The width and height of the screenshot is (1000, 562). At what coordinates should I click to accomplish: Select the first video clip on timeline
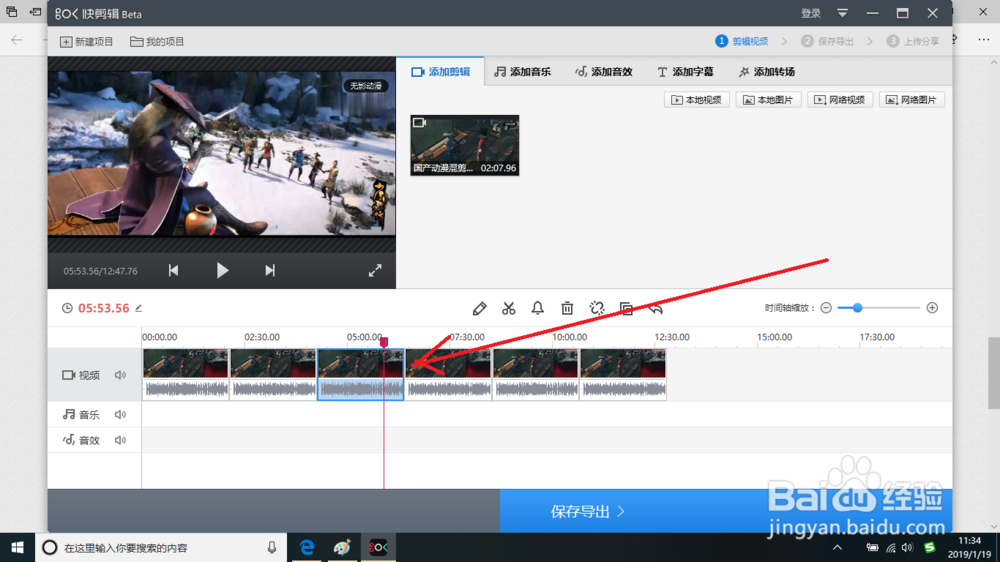[186, 374]
